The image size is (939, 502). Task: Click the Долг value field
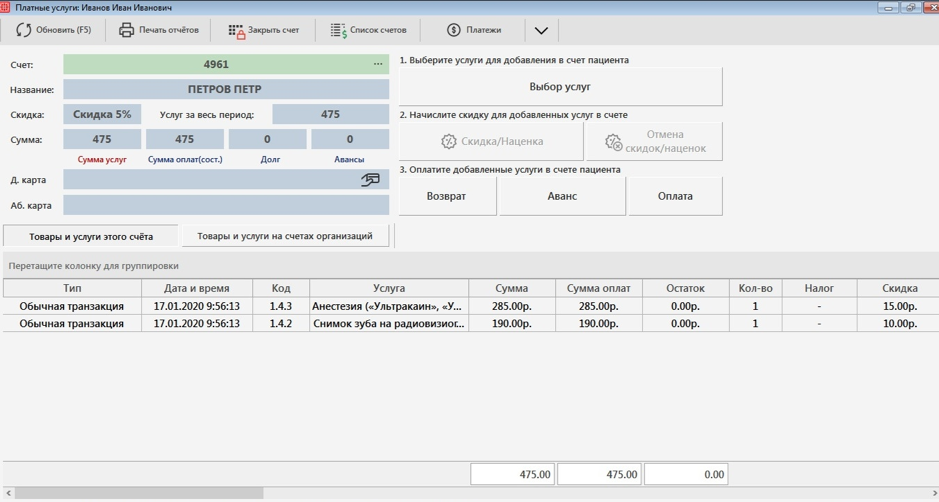tap(267, 139)
